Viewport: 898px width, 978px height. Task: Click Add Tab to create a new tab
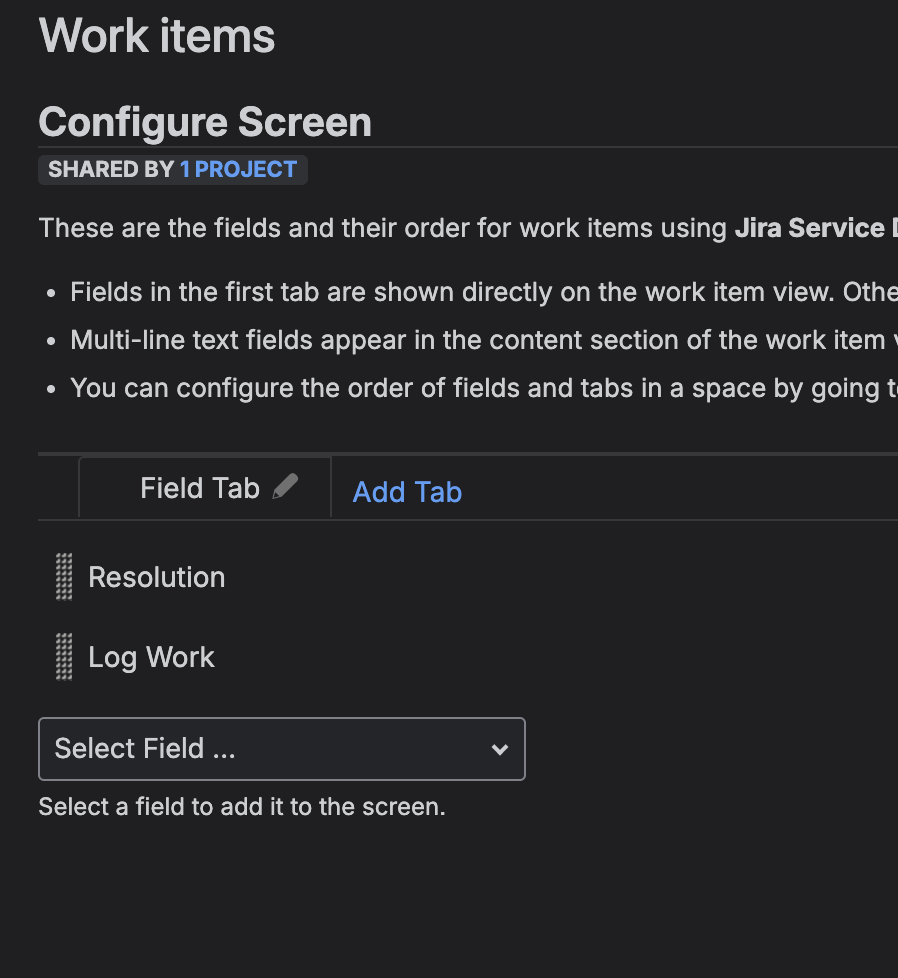point(406,491)
